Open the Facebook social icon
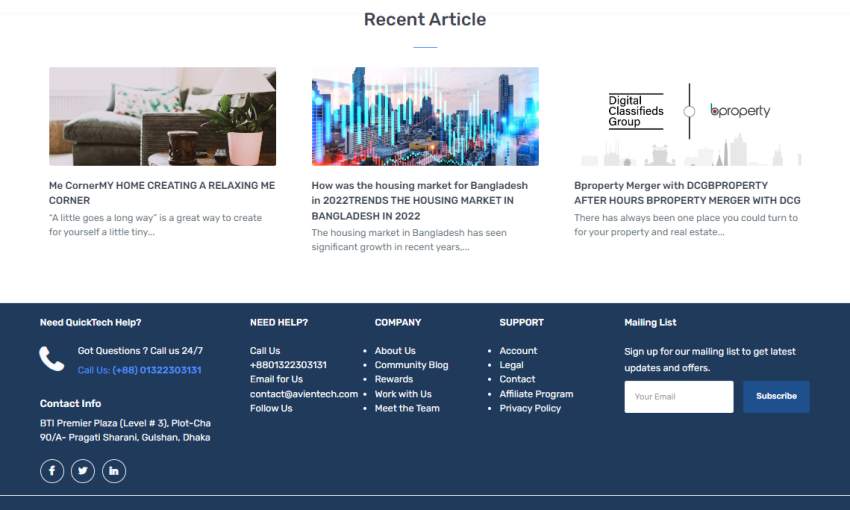This screenshot has width=850, height=510. coord(52,471)
